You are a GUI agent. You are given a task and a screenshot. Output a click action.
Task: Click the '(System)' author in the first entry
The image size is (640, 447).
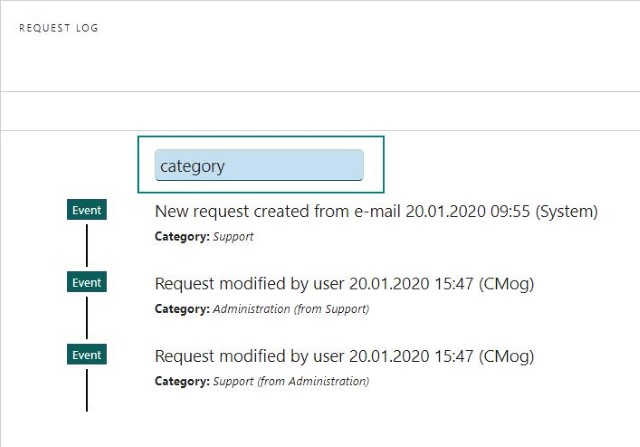[566, 212]
